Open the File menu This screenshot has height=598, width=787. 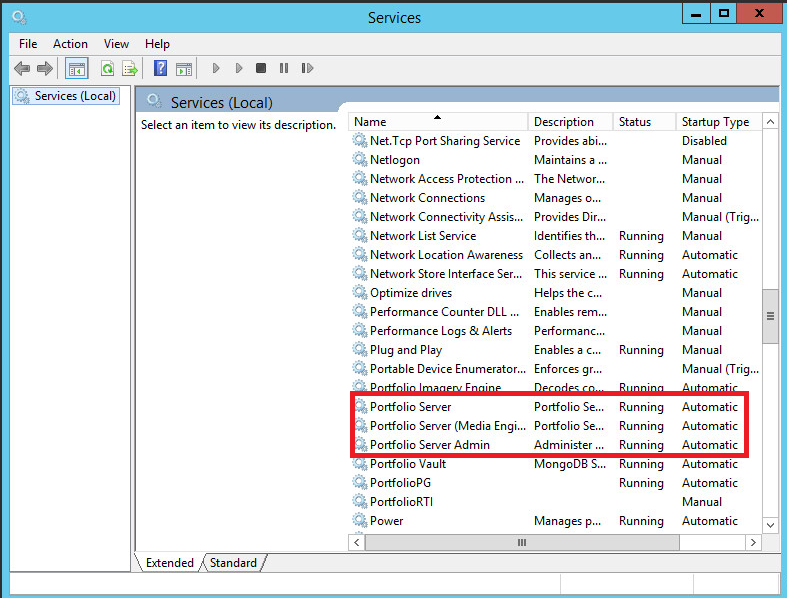pos(28,44)
